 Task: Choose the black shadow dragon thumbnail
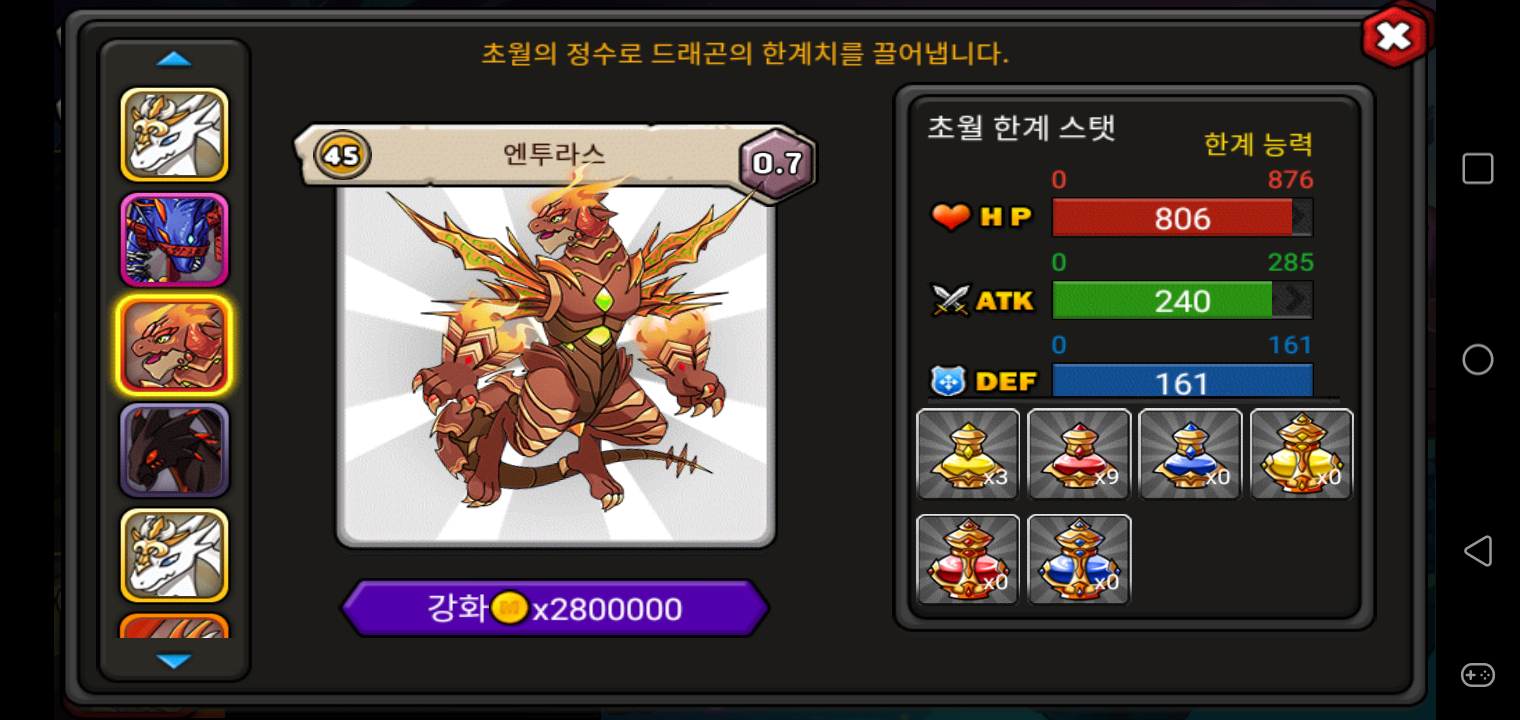pos(175,450)
